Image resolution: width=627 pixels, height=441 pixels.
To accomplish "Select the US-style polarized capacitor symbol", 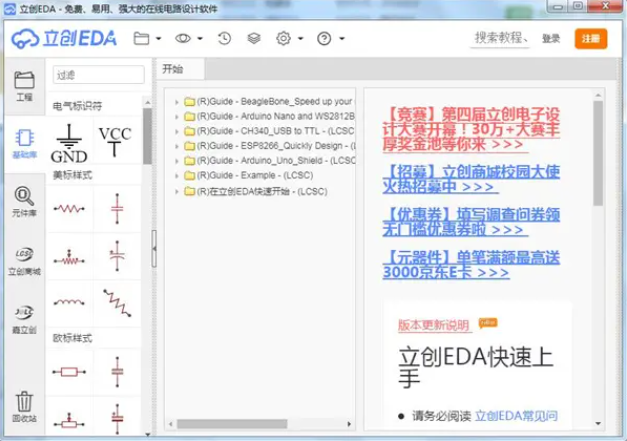I will click(117, 256).
